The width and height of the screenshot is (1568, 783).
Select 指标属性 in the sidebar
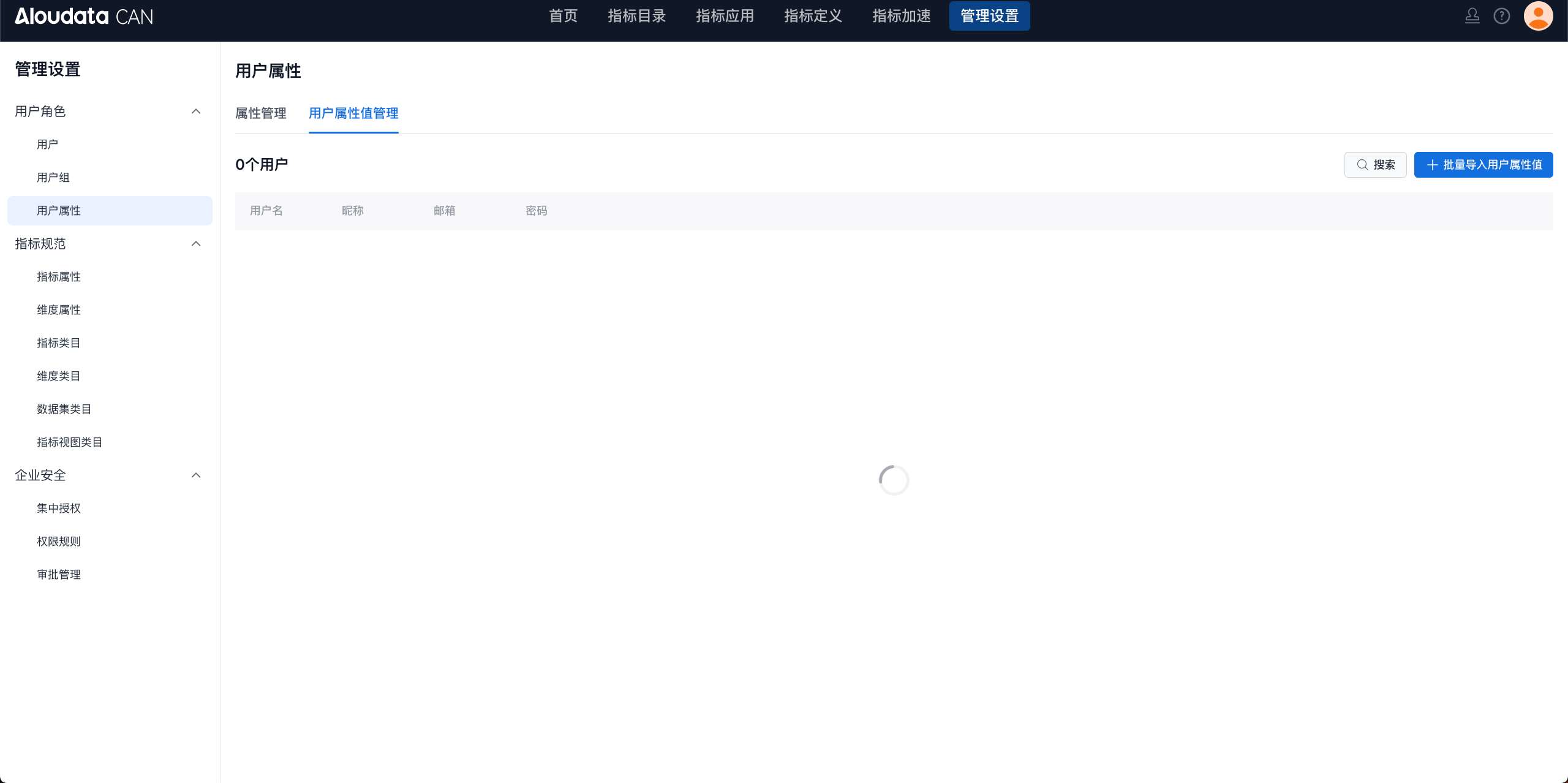(59, 277)
